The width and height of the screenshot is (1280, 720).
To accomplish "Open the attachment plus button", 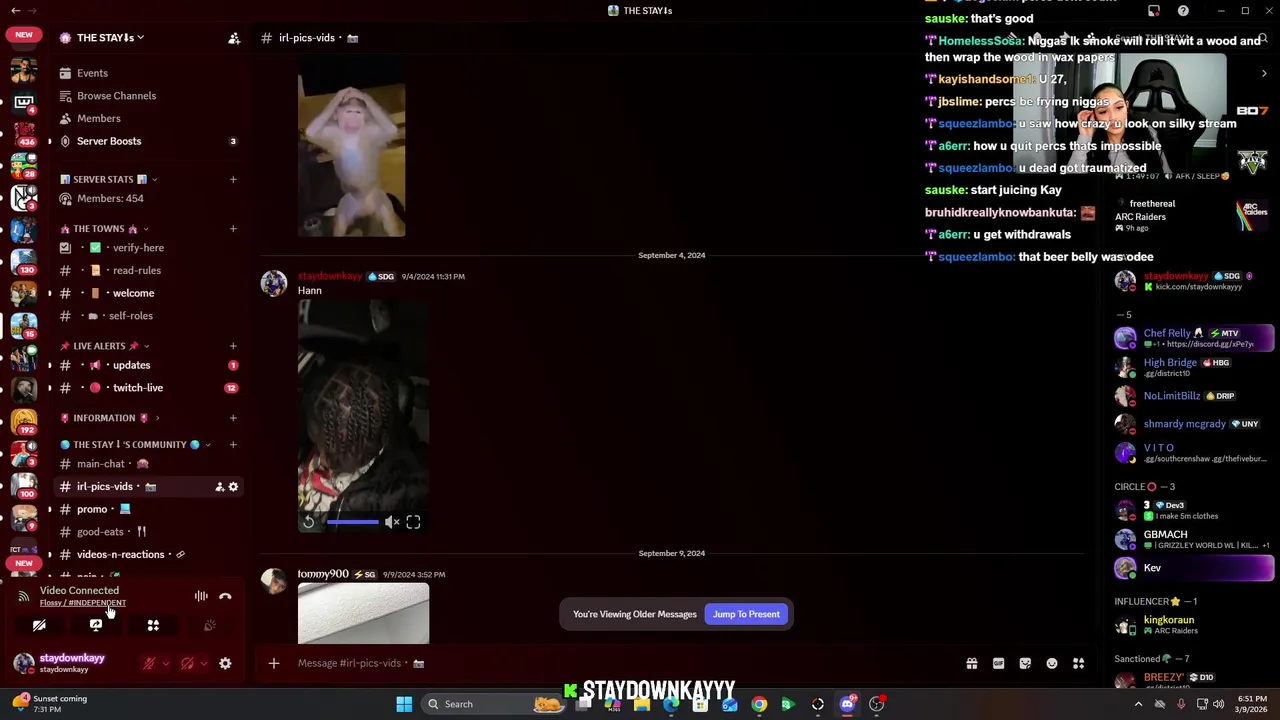I will (273, 664).
